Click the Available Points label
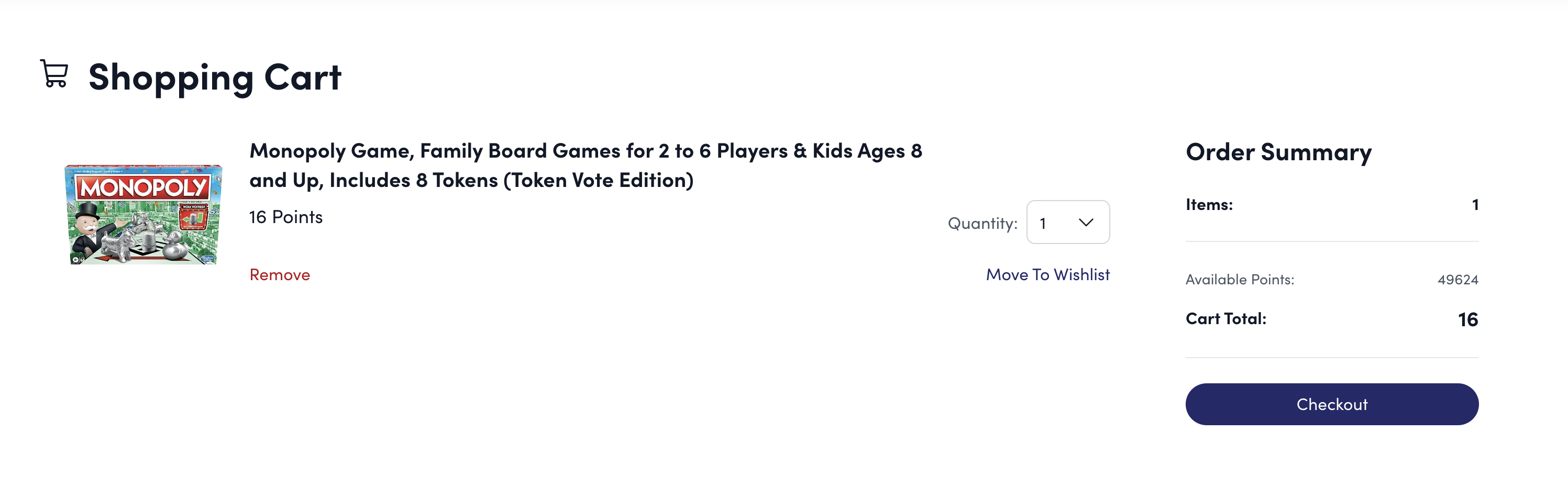Image resolution: width=1568 pixels, height=487 pixels. [x=1239, y=280]
